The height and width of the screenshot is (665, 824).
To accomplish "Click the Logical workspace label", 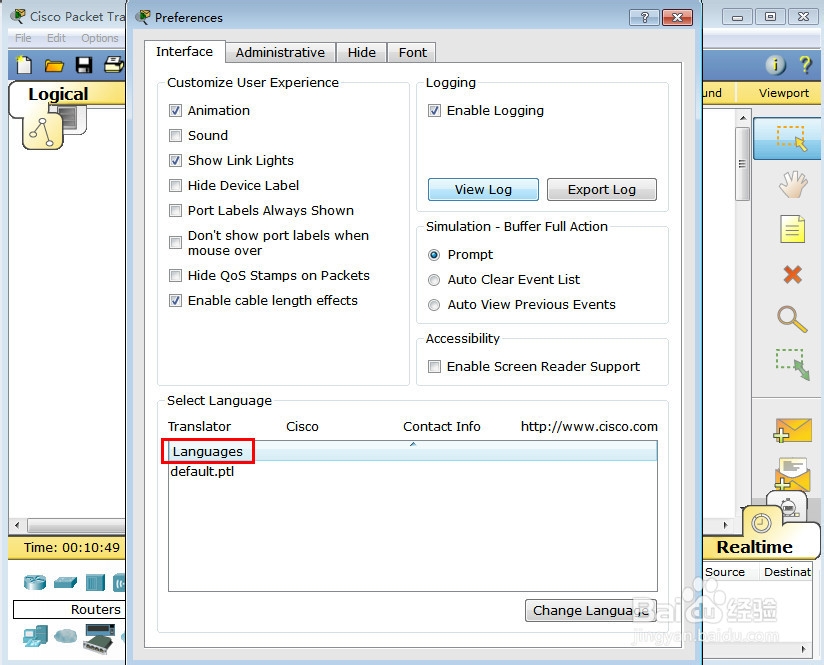I will (58, 94).
